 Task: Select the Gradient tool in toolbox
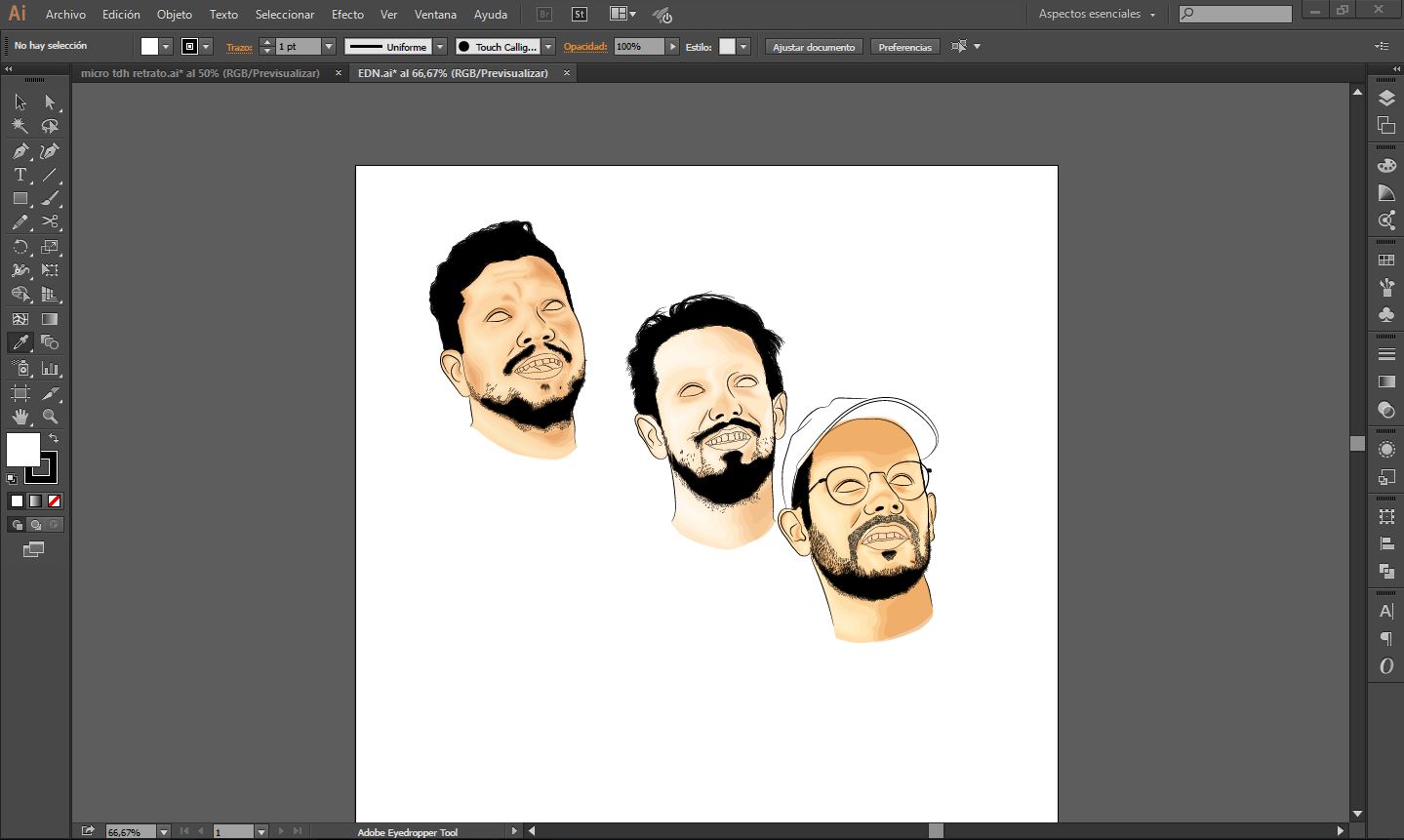50,319
